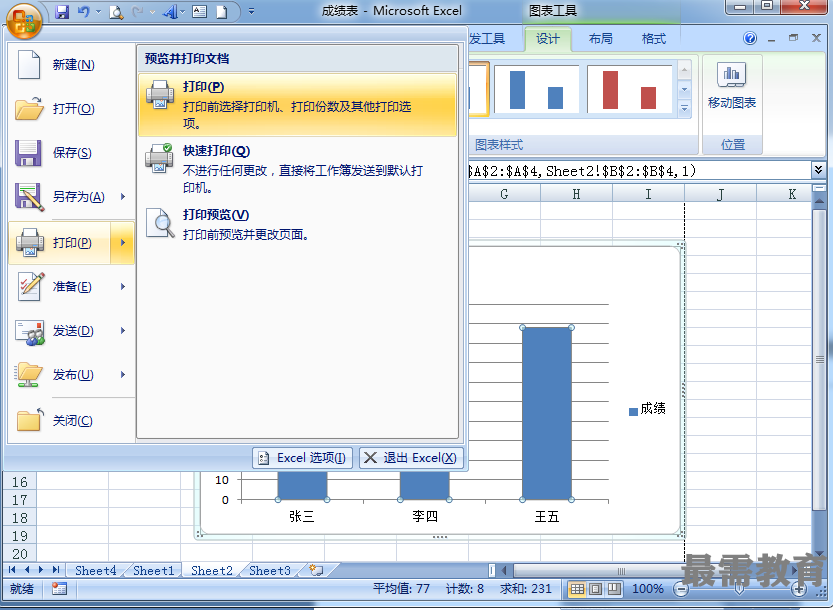The image size is (833, 610).
Task: Click column header J
Action: 720,194
